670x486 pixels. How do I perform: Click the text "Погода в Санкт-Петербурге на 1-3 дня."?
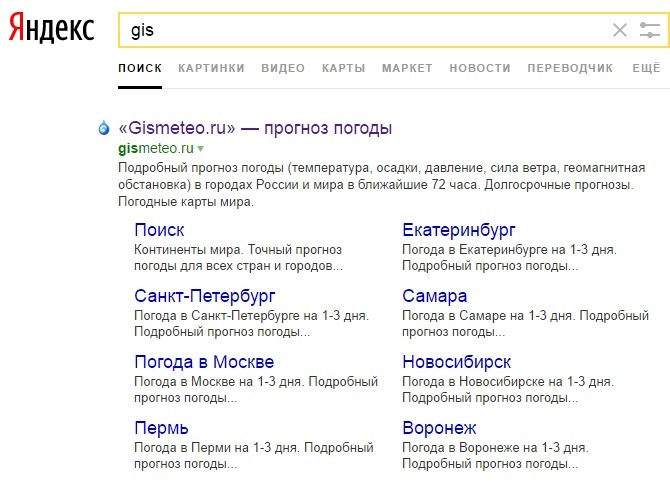tap(251, 316)
